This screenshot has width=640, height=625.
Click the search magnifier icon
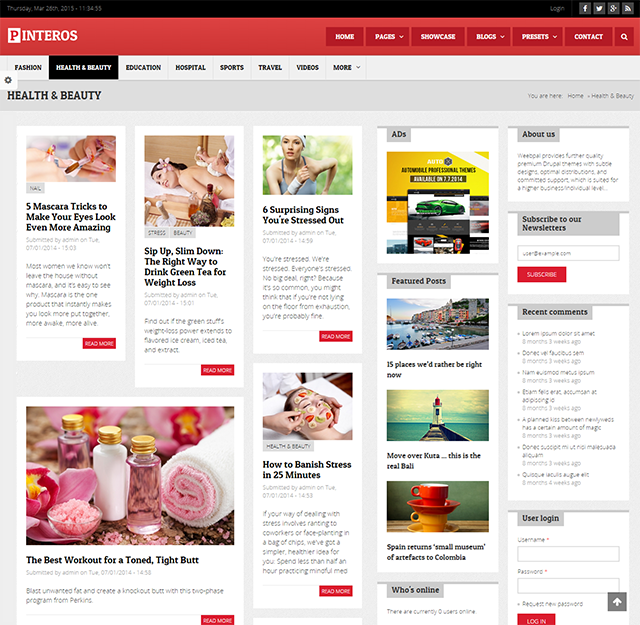[x=624, y=37]
